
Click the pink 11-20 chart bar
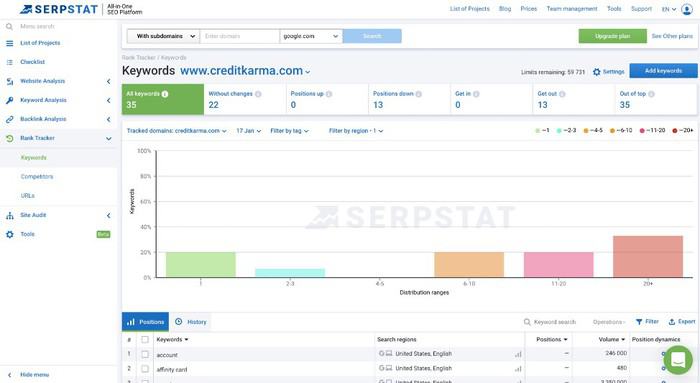(x=558, y=265)
